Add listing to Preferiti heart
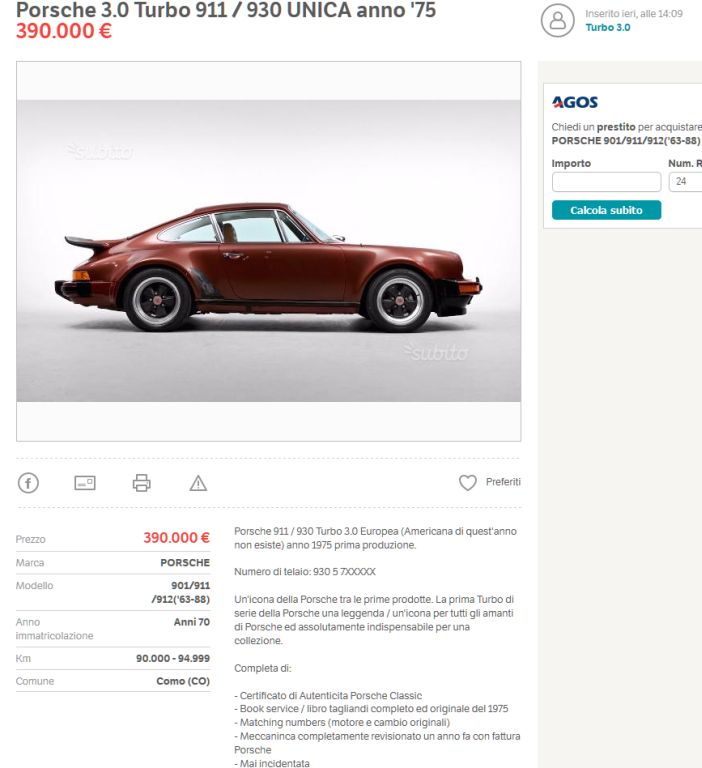This screenshot has height=768, width=702. (x=467, y=482)
